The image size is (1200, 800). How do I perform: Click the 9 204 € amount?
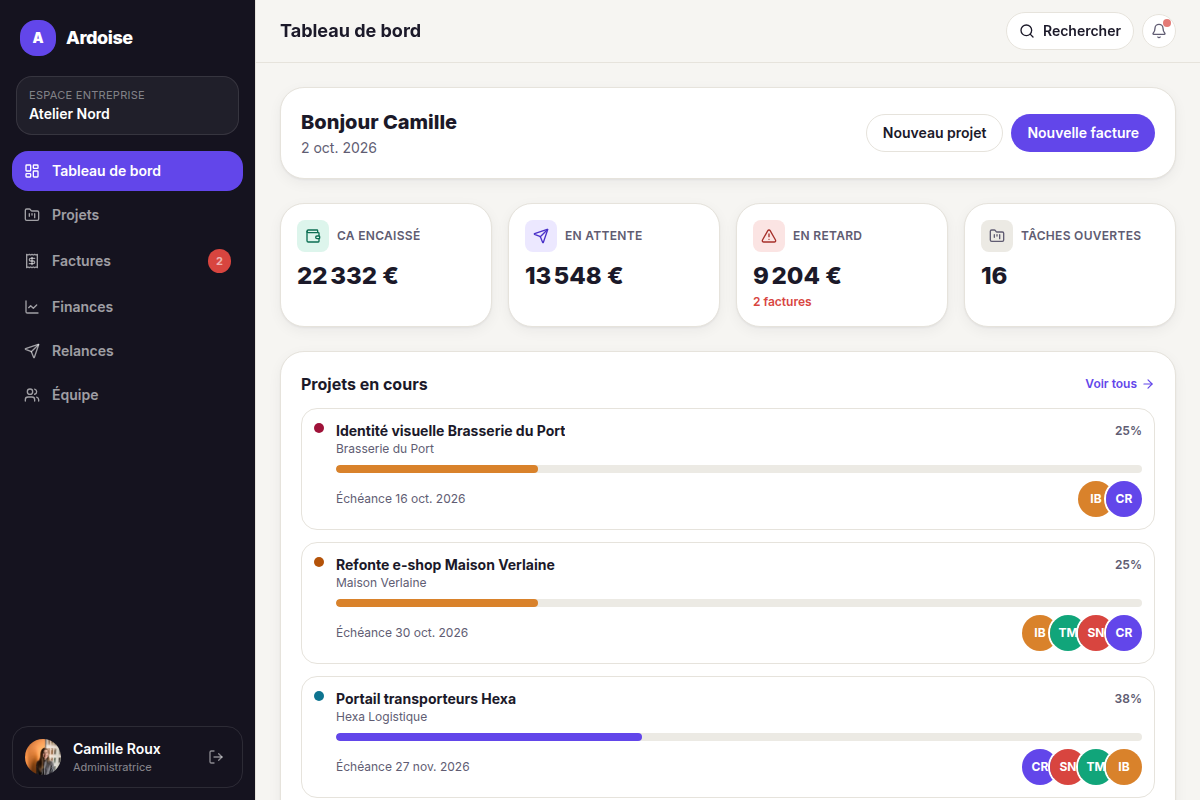[797, 276]
